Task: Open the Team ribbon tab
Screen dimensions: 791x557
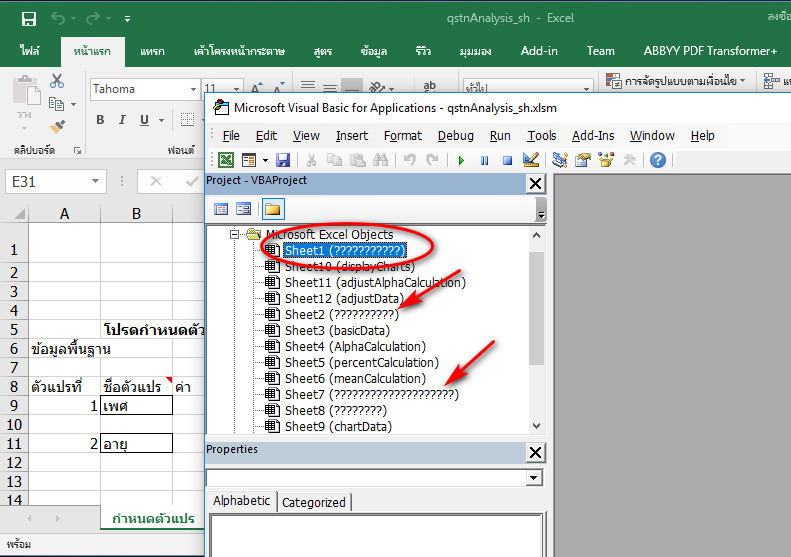Action: tap(600, 51)
